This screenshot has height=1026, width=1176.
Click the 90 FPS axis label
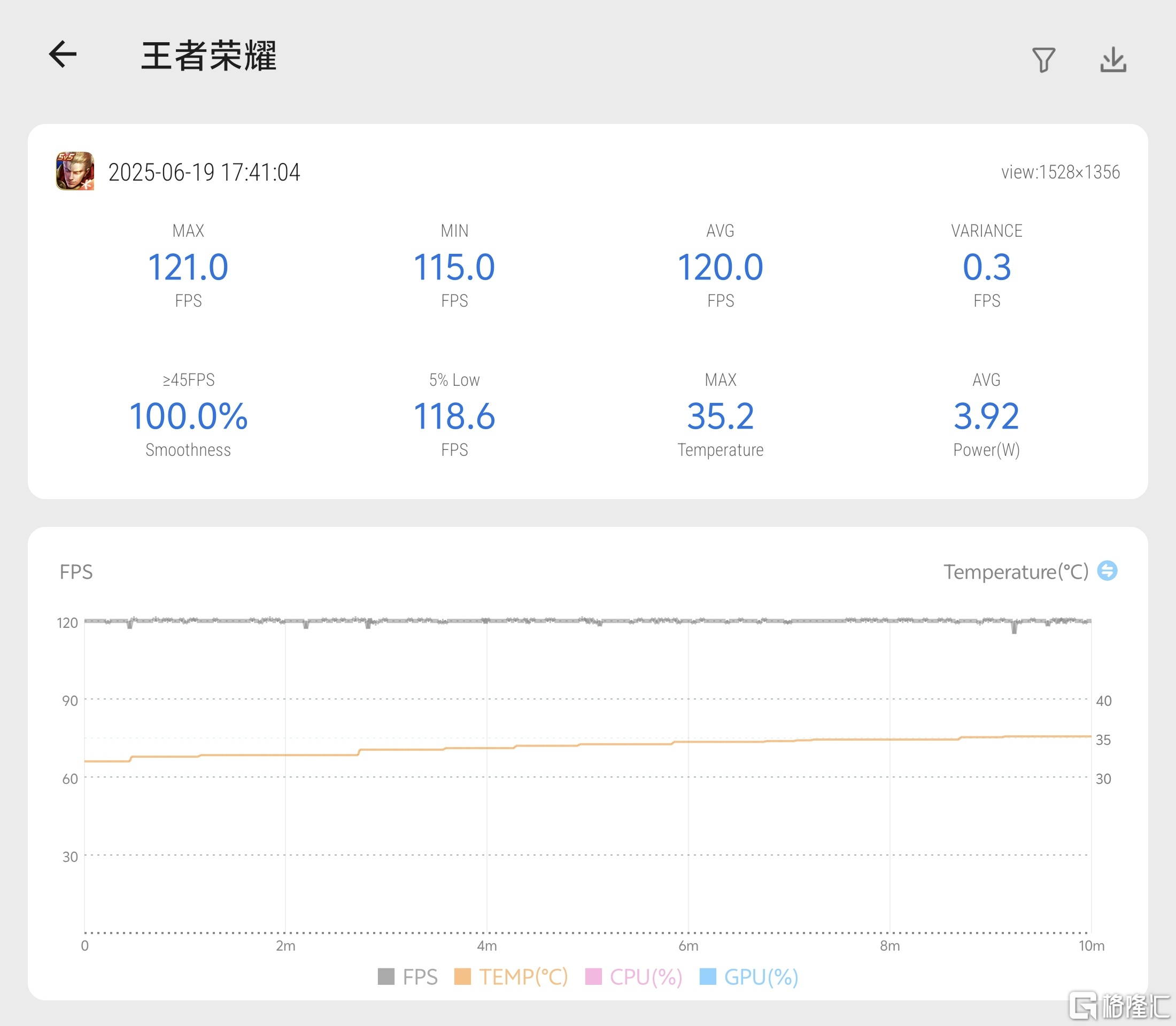tap(70, 701)
